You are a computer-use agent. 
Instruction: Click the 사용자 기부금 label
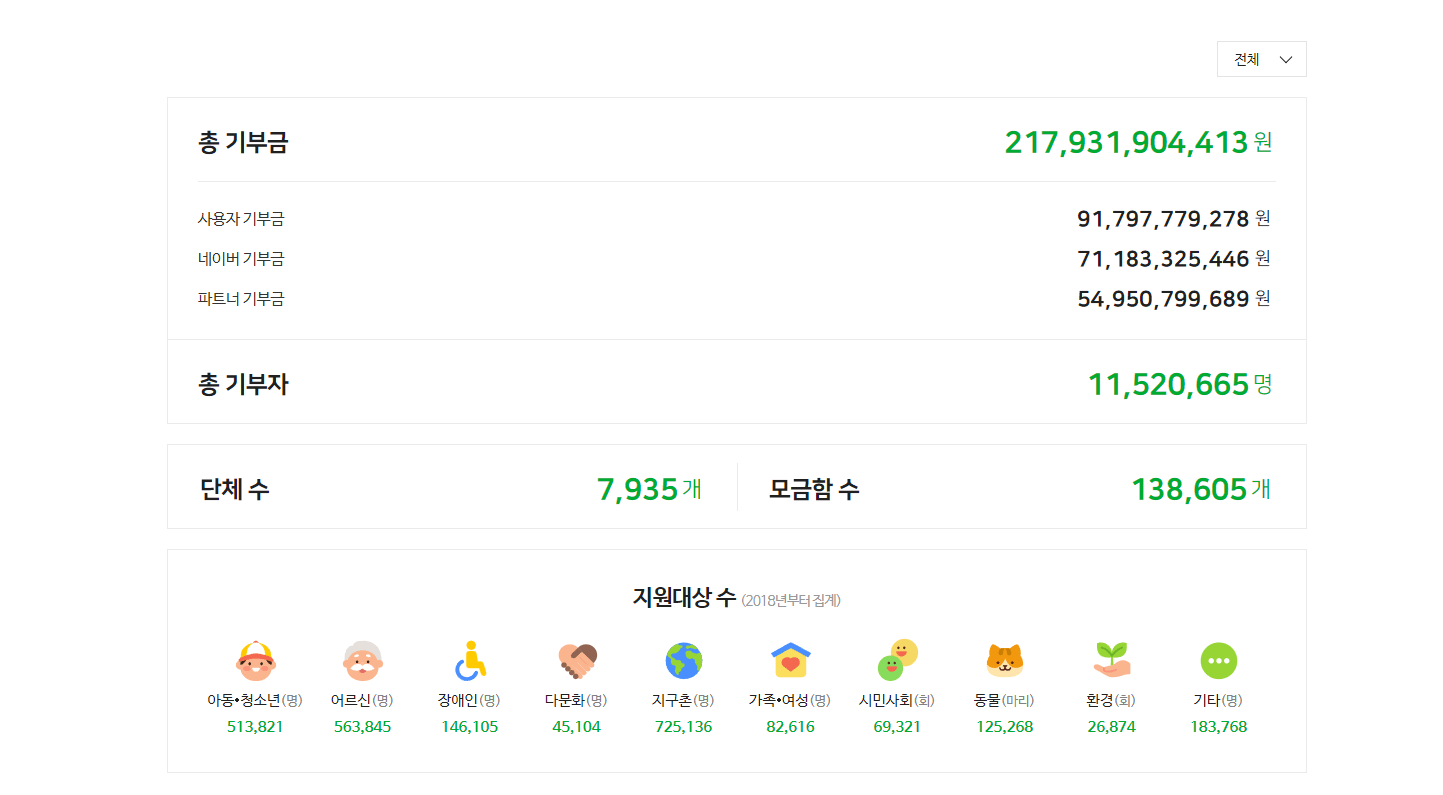pos(240,218)
